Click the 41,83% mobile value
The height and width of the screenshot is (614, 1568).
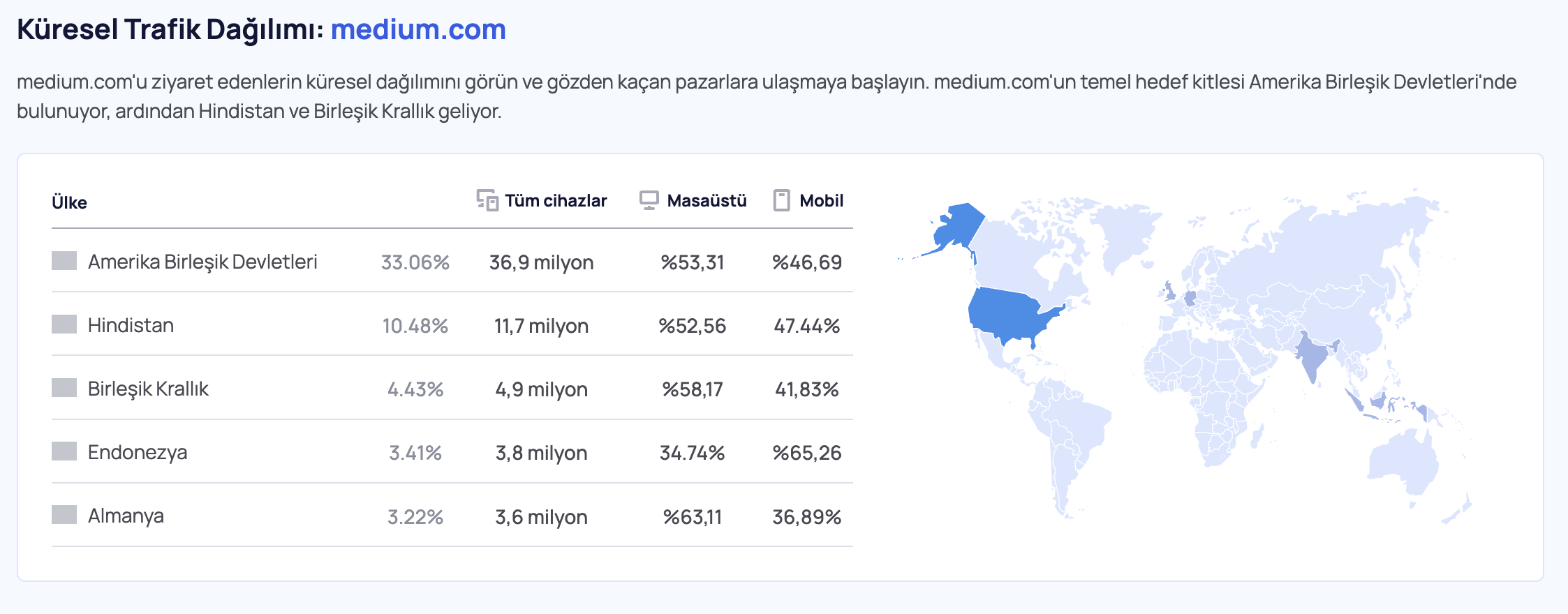tap(807, 389)
